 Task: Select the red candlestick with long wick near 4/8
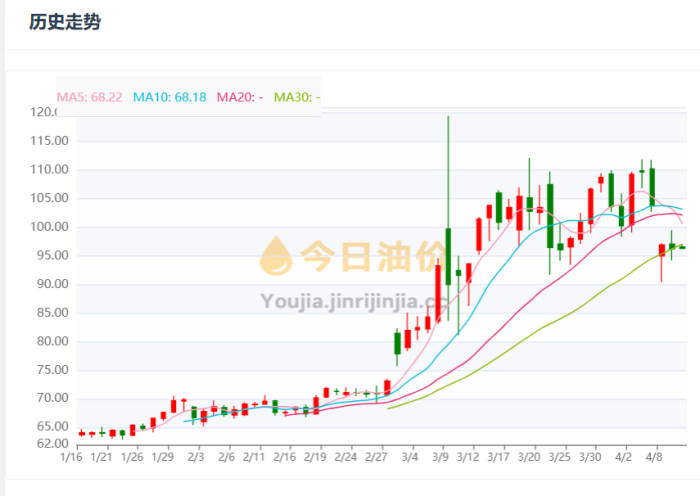coord(661,249)
